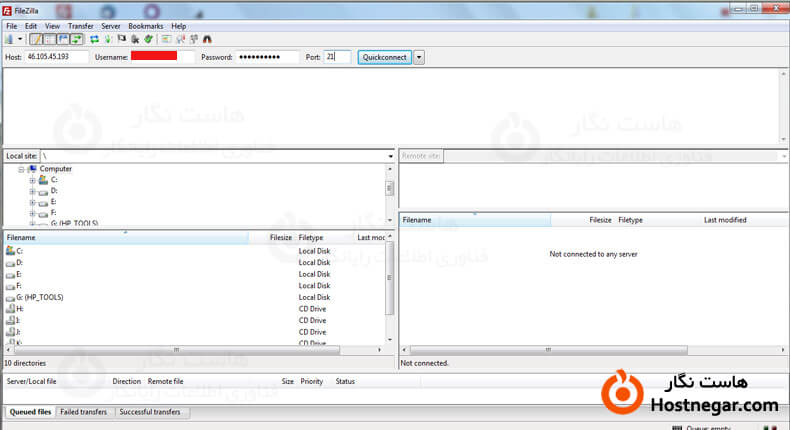Focus the Host input field
This screenshot has width=790, height=430.
(56, 57)
